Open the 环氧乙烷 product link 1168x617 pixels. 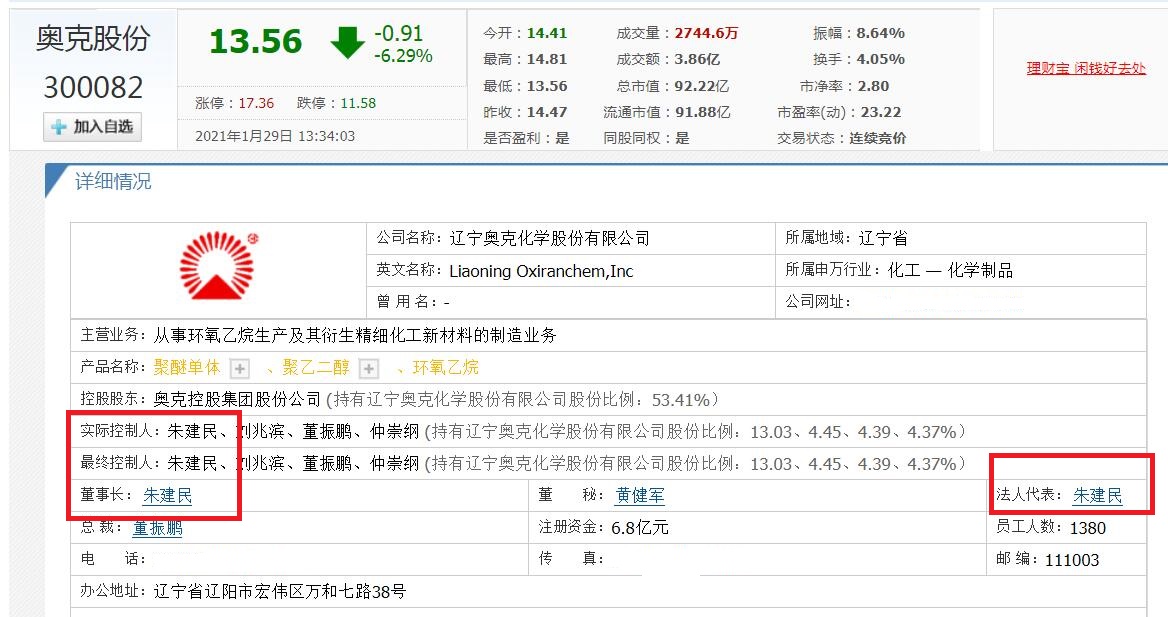pos(445,367)
